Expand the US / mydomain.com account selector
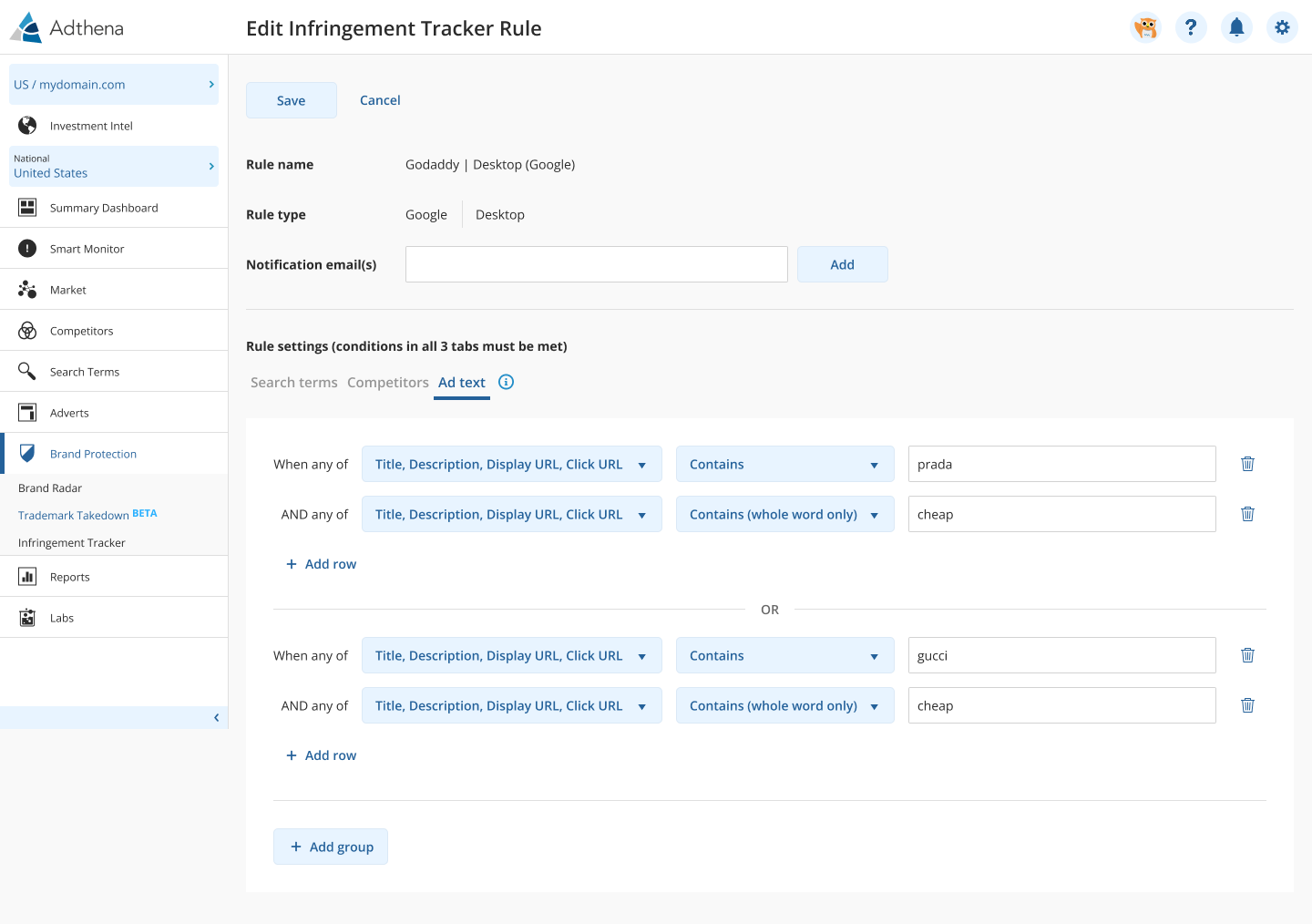 (114, 85)
